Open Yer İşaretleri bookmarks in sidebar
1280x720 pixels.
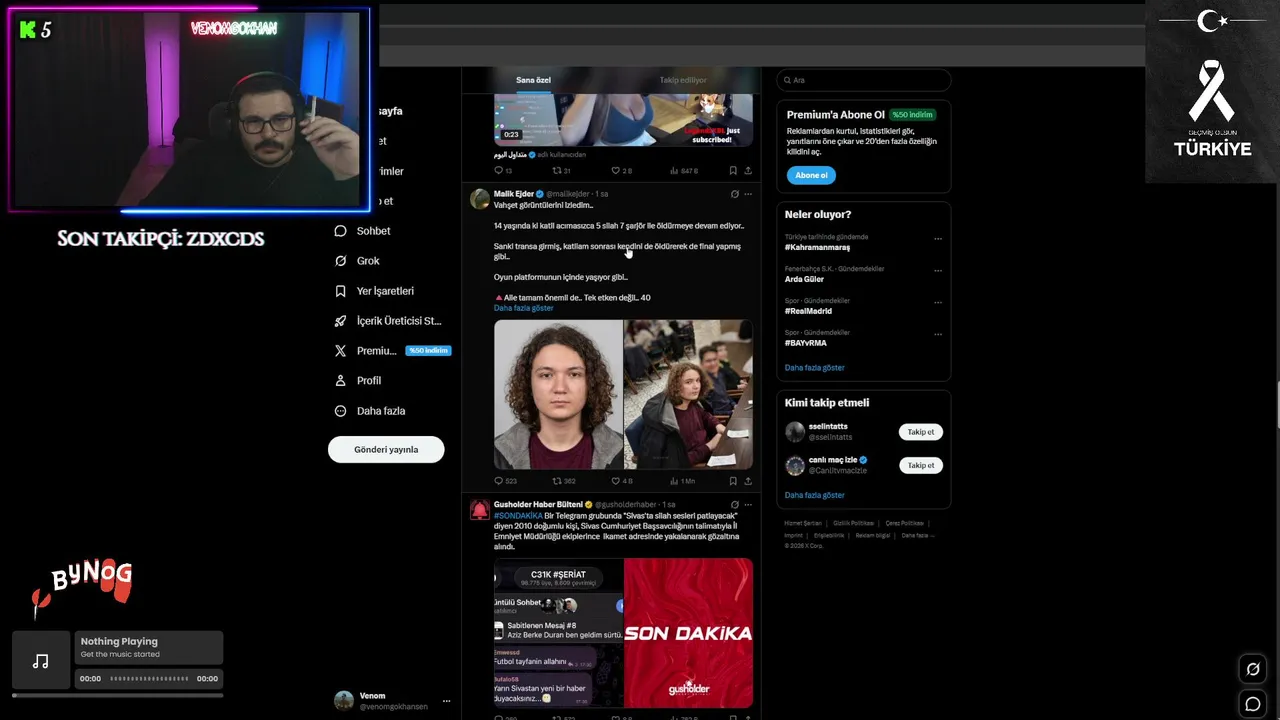click(374, 291)
